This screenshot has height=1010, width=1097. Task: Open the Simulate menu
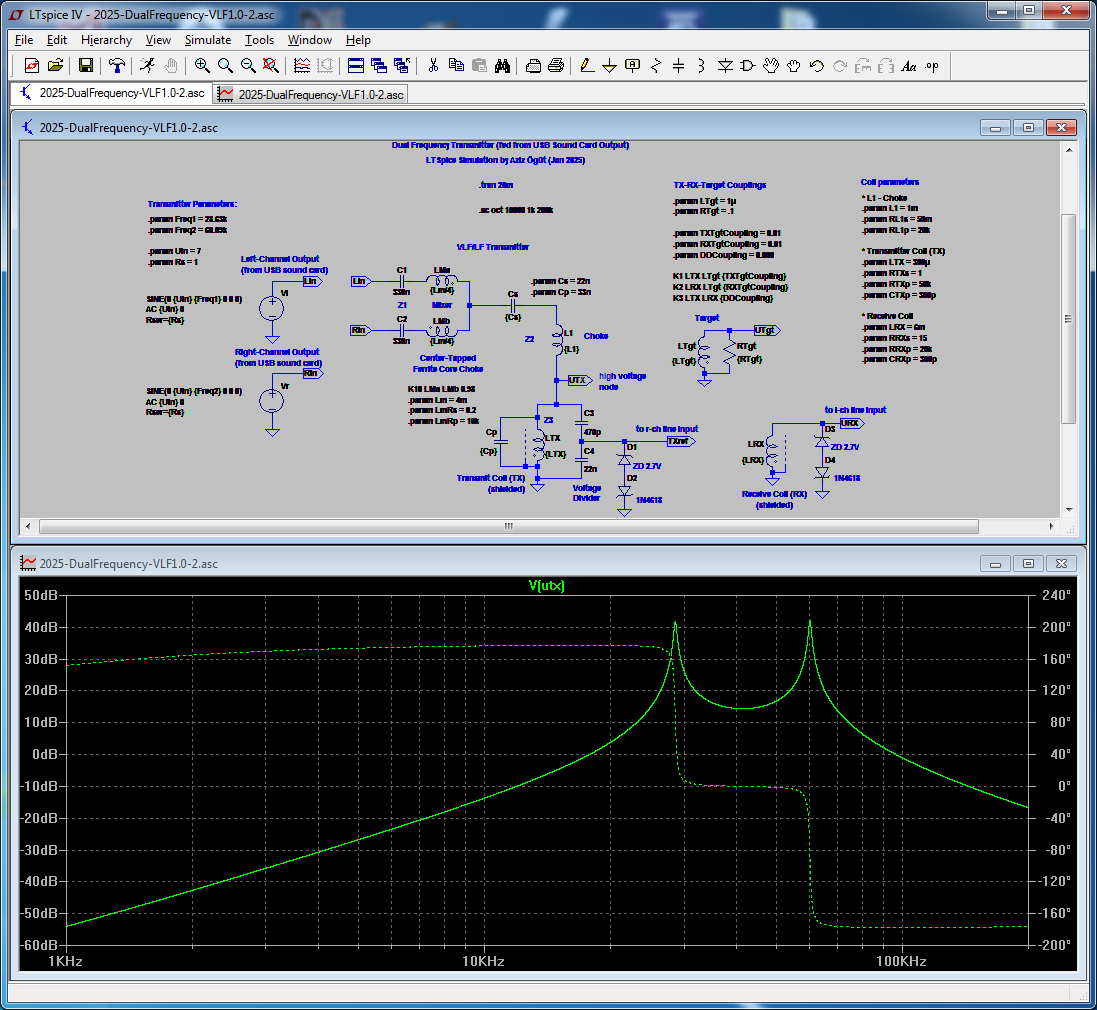click(207, 40)
